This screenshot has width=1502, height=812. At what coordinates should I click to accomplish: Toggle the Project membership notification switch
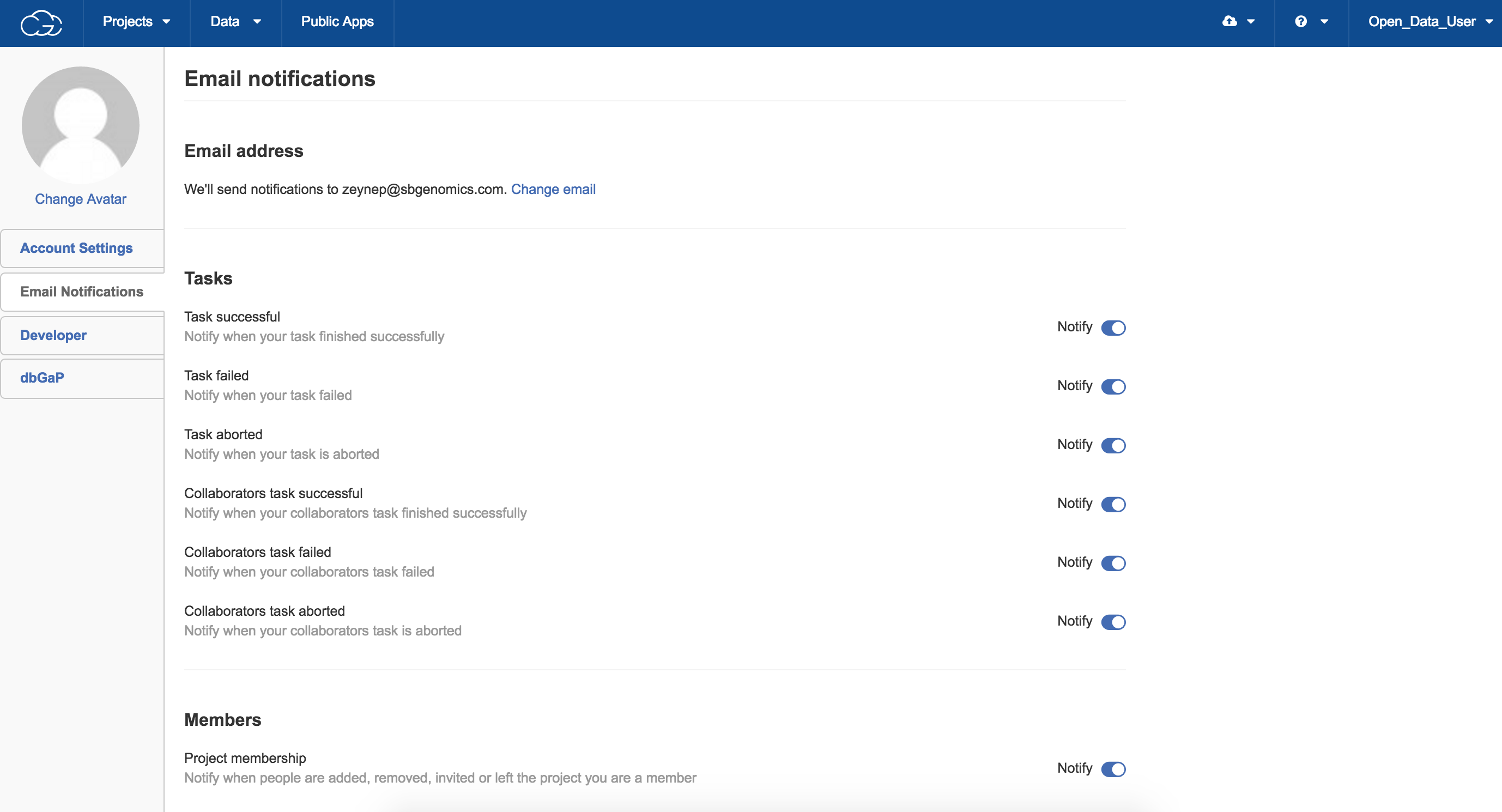pyautogui.click(x=1113, y=769)
